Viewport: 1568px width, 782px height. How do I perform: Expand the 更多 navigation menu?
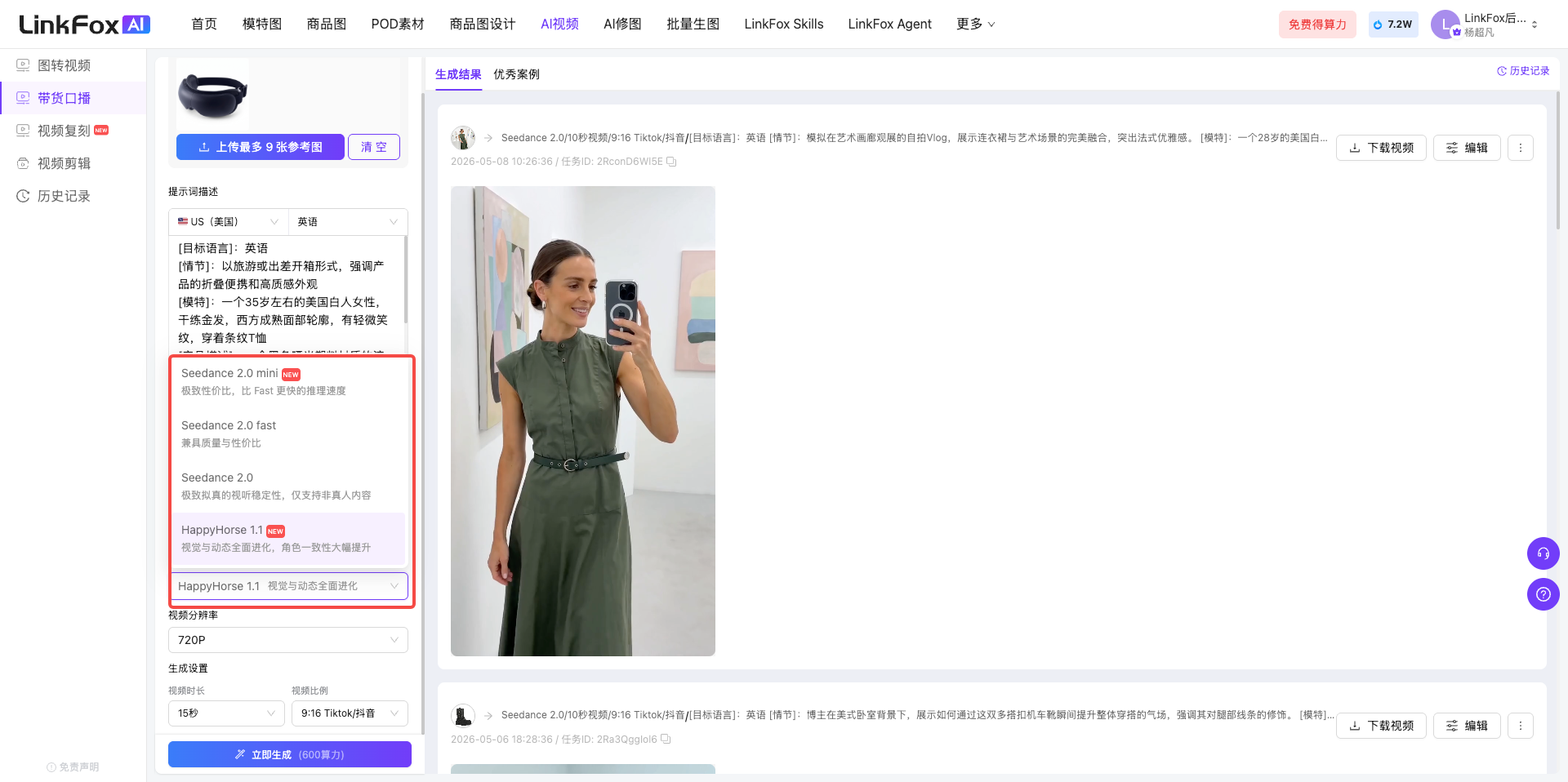click(976, 24)
